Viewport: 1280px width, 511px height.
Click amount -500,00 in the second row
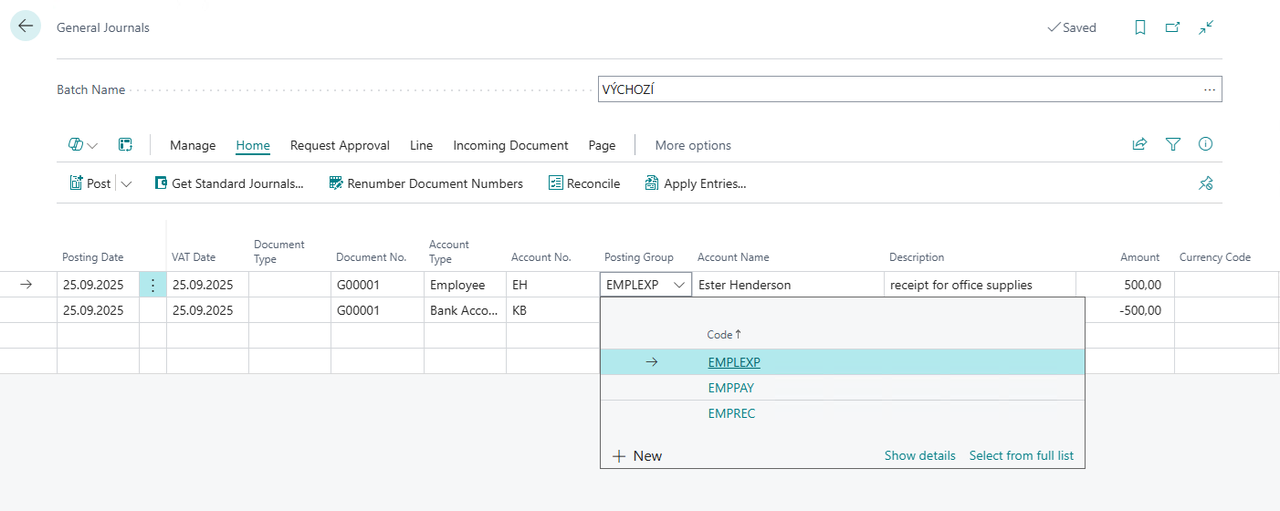pyautogui.click(x=1129, y=310)
